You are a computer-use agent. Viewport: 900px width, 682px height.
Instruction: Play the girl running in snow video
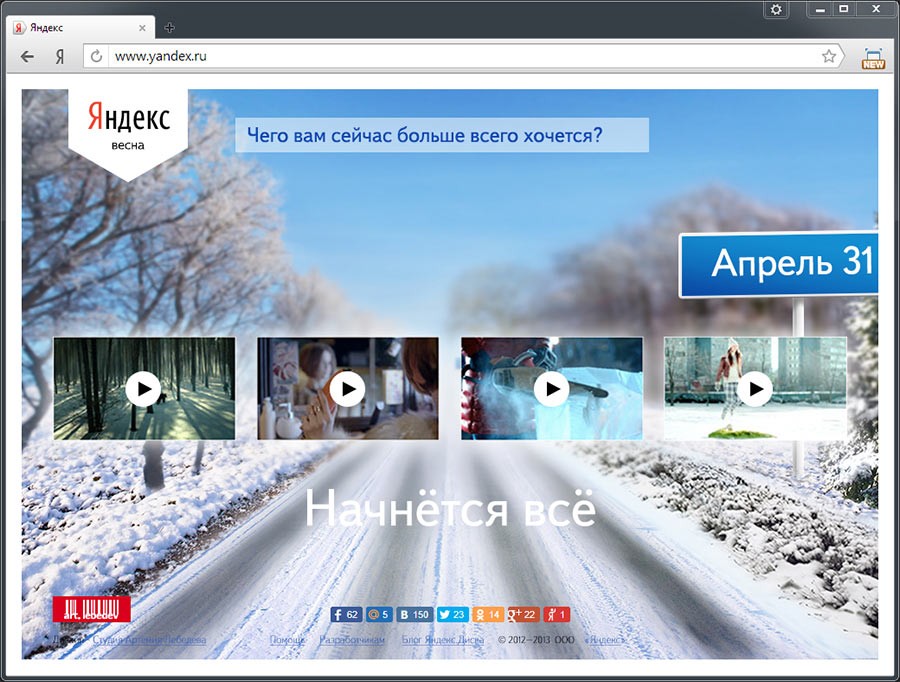[755, 388]
